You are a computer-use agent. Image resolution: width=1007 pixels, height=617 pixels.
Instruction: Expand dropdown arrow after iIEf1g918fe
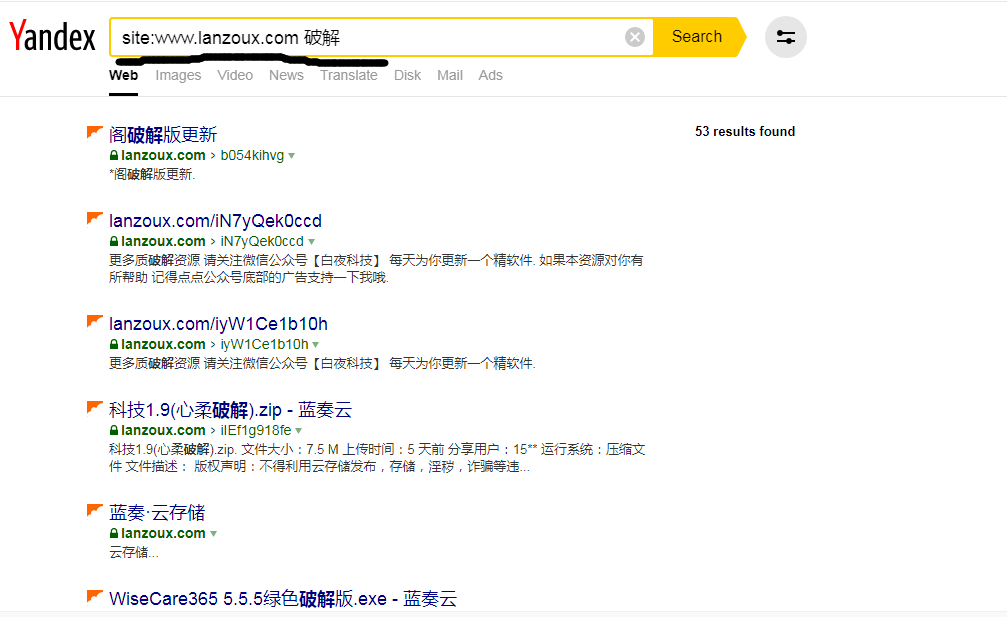(299, 431)
